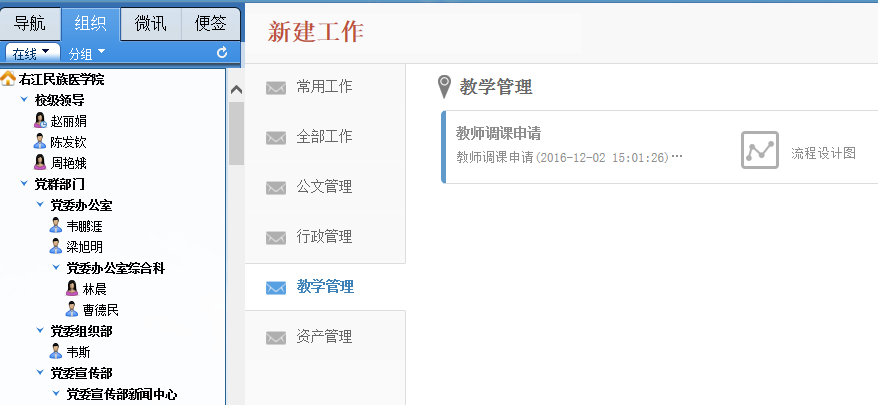
Task: Click the location pin icon by 教学管理
Action: click(444, 87)
